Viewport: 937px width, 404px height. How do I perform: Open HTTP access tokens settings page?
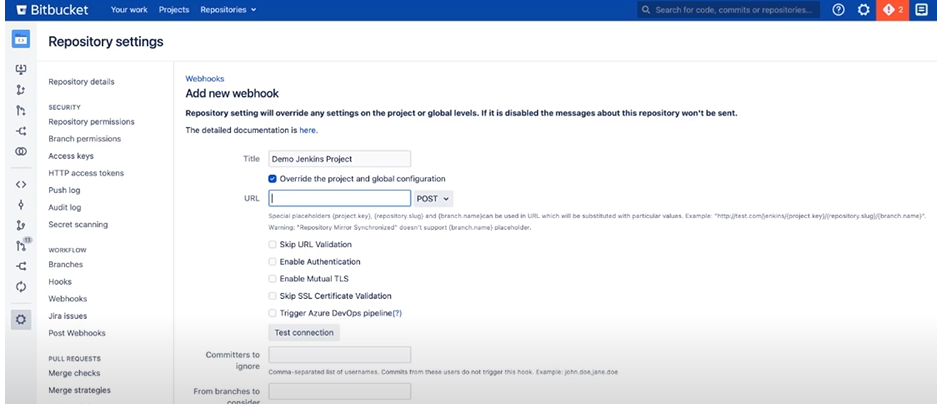point(86,173)
